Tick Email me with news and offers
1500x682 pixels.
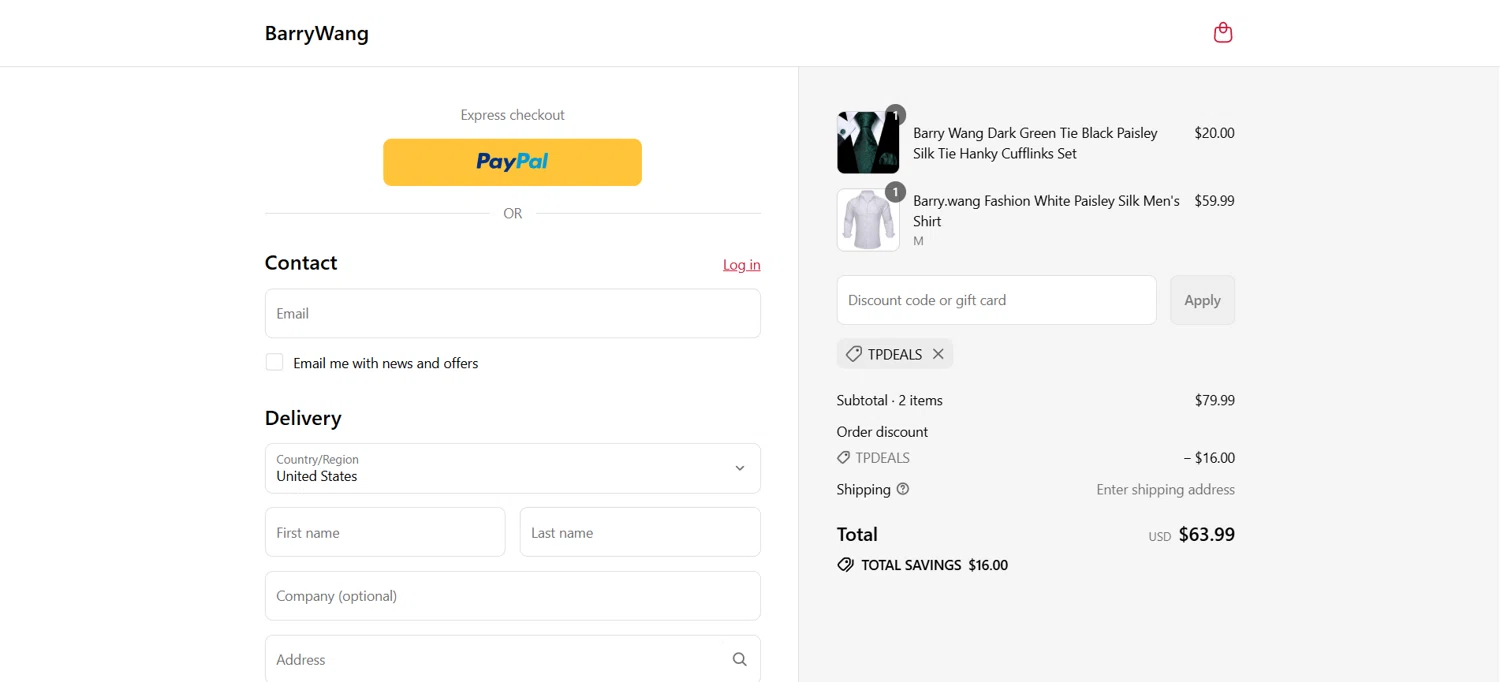click(274, 362)
